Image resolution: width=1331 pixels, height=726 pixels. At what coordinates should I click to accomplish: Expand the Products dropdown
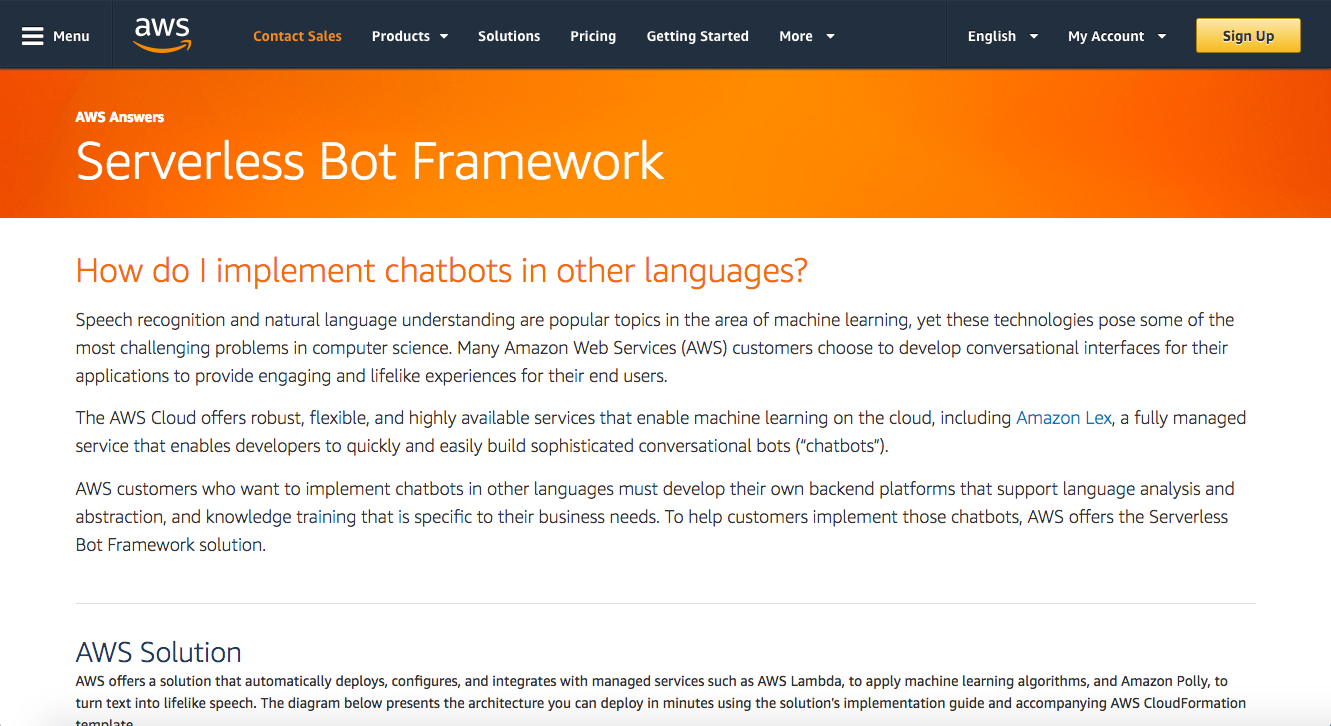click(409, 36)
